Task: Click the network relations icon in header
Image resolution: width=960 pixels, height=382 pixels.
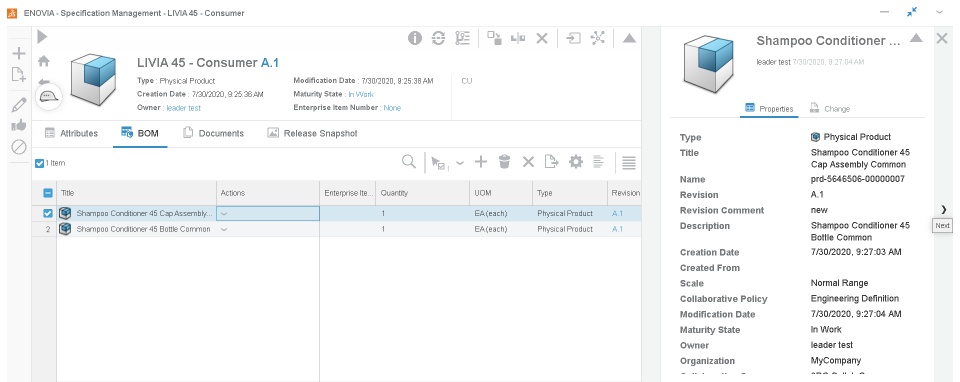Action: point(597,39)
